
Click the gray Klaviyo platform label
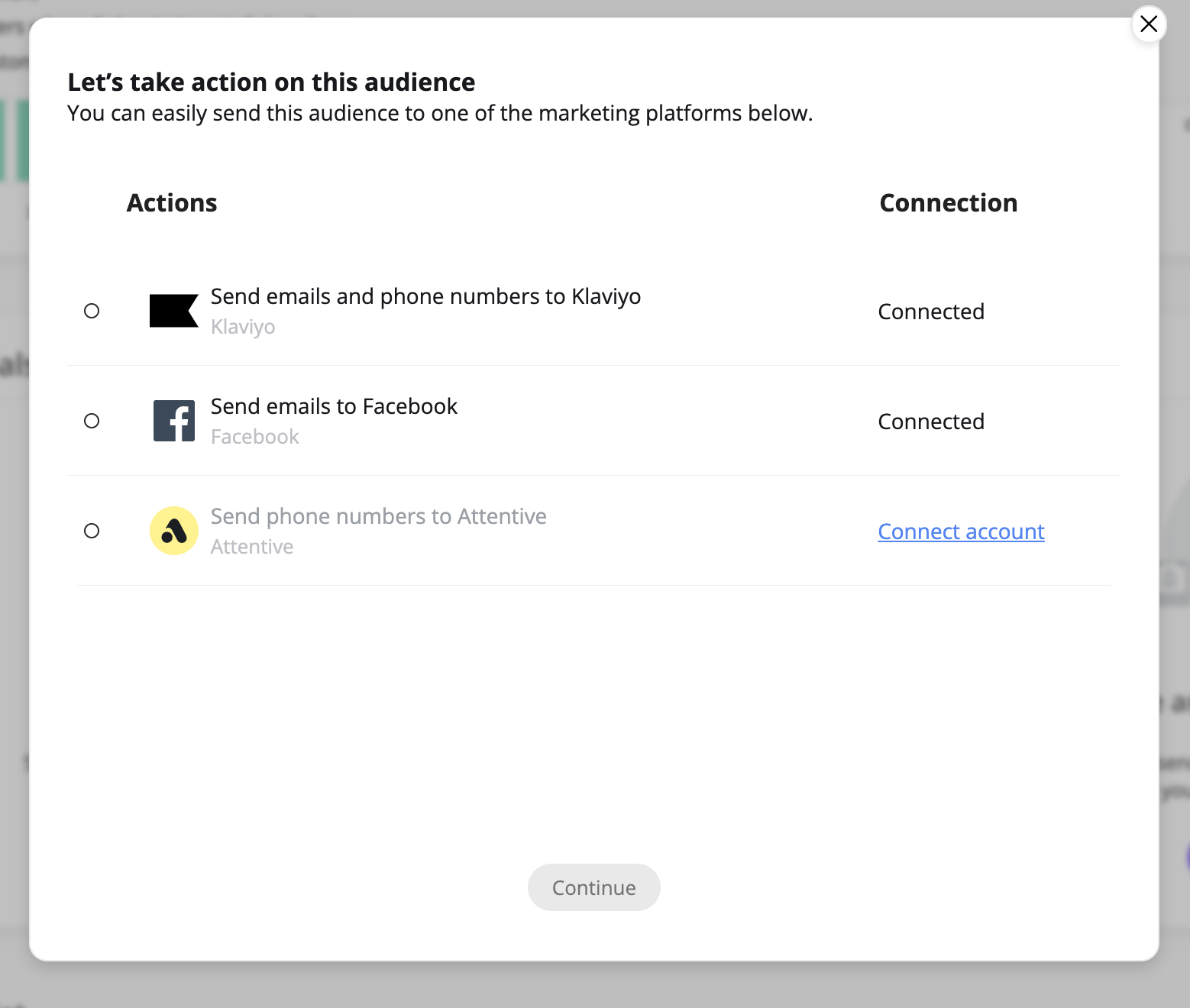(243, 327)
